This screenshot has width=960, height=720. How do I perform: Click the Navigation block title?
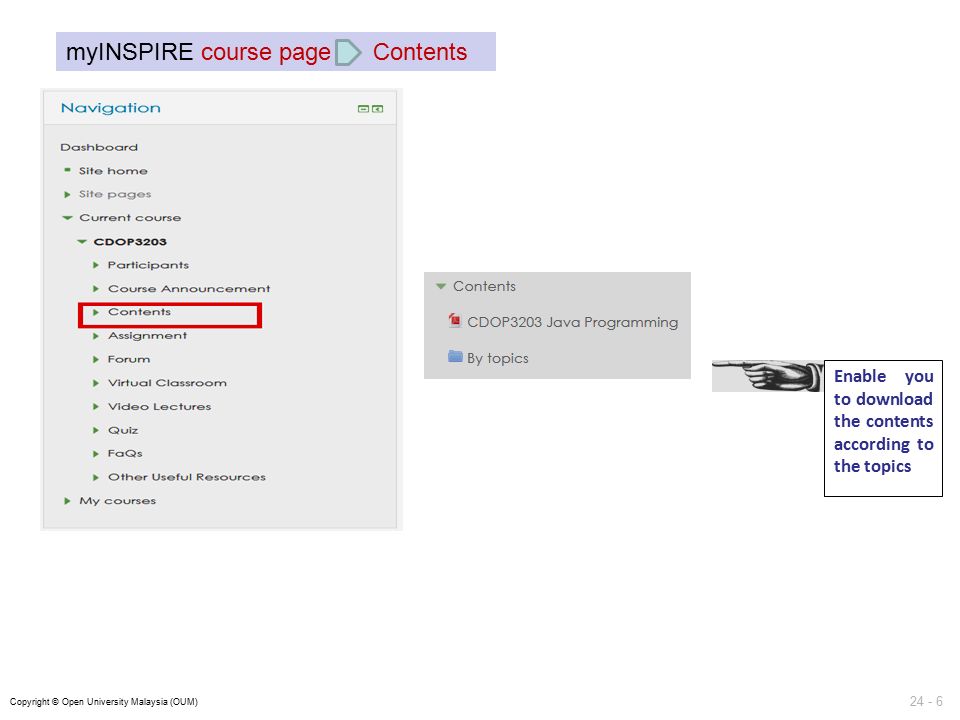point(111,108)
